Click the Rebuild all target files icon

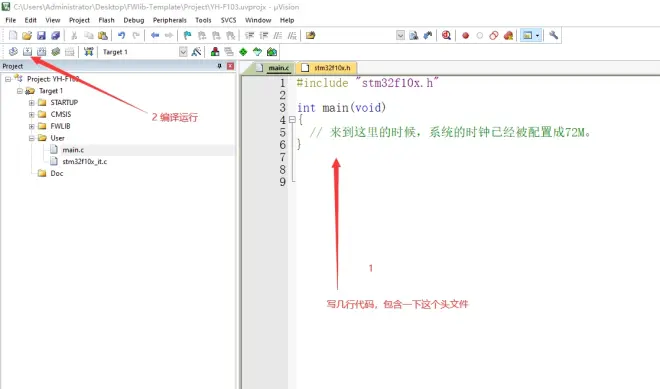[41, 52]
